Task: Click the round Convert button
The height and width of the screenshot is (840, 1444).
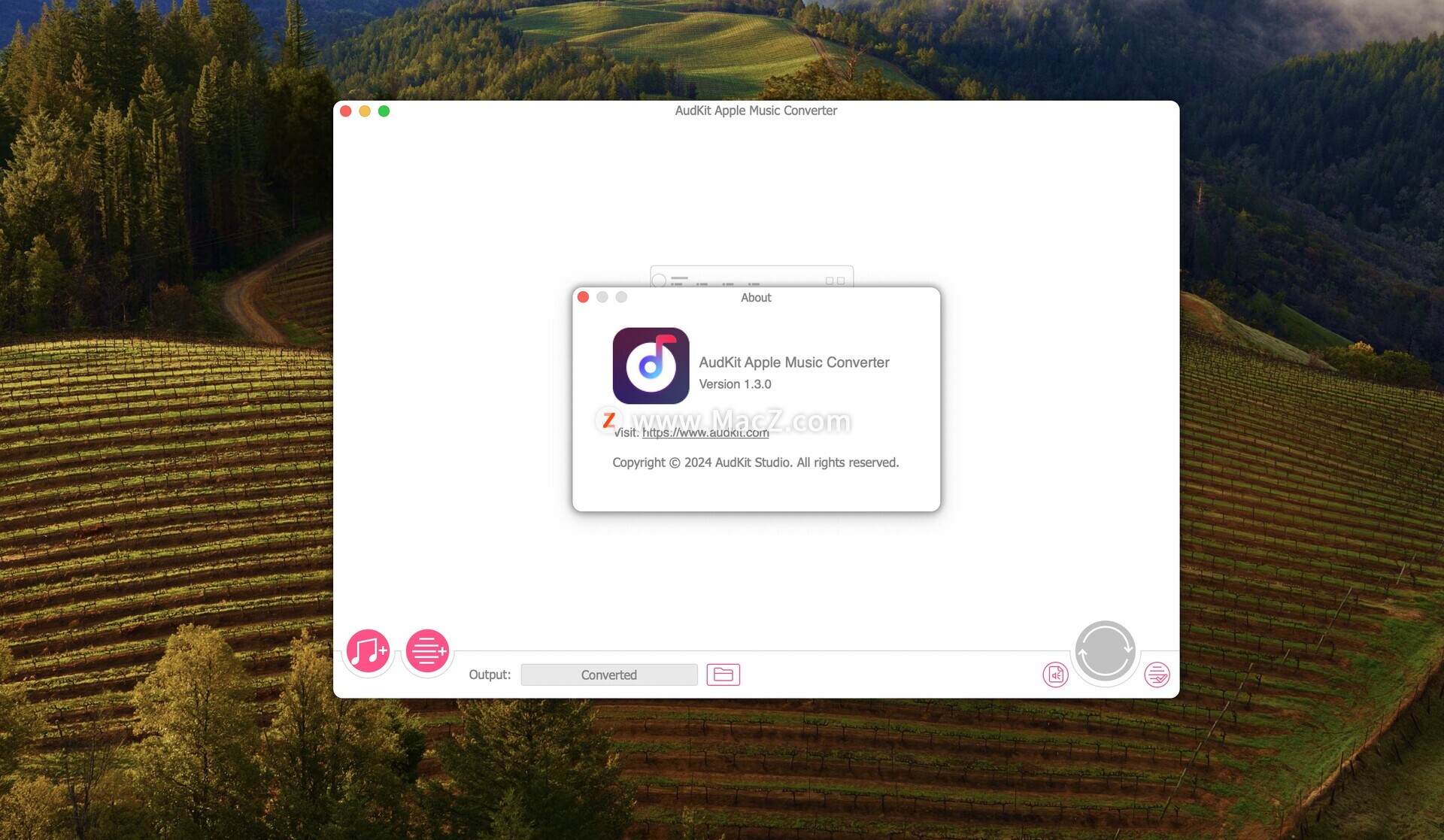Action: pyautogui.click(x=1105, y=651)
